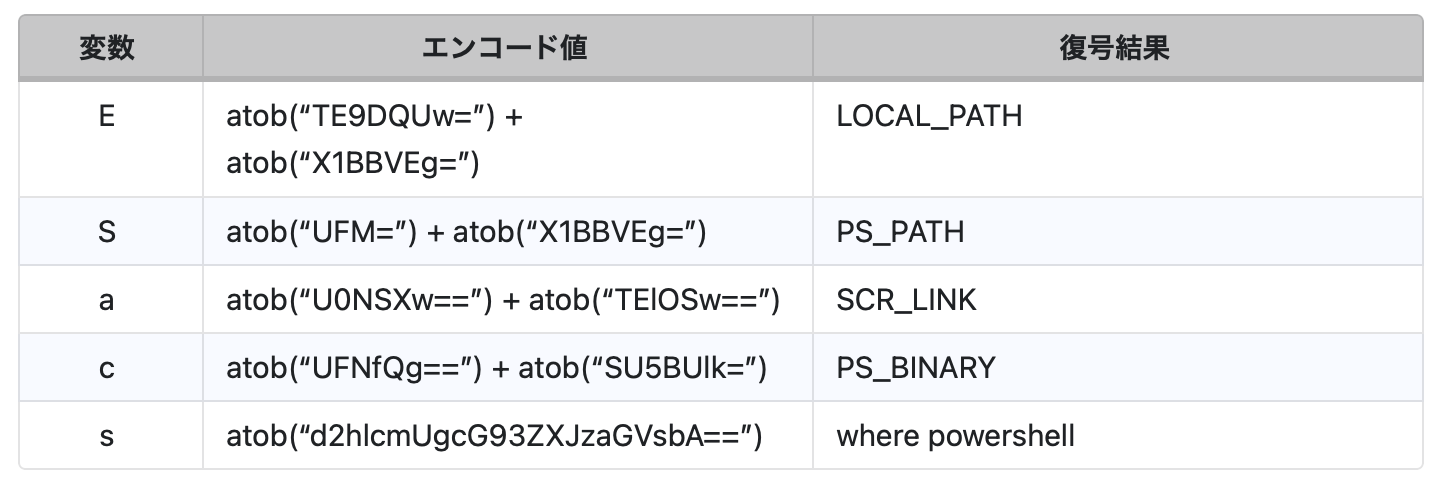Click atob("UFM=") encoded text
1440x488 pixels.
pyautogui.click(x=322, y=232)
